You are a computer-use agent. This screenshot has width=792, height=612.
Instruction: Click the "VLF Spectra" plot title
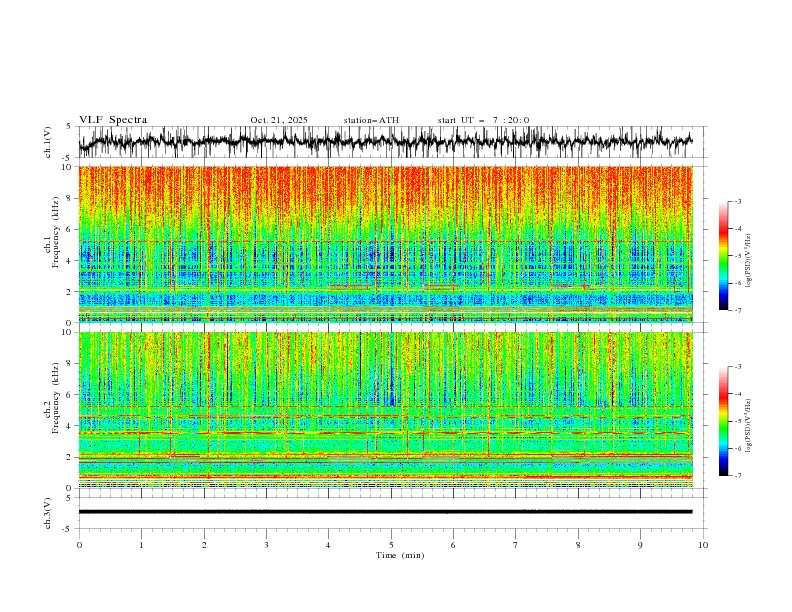point(113,120)
